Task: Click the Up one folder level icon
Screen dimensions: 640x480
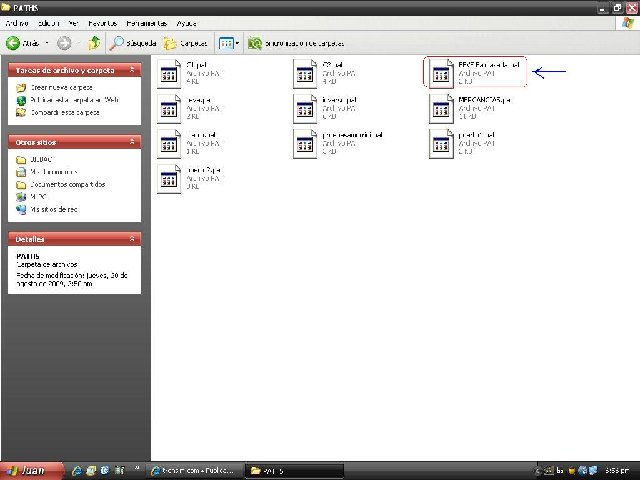Action: point(93,43)
